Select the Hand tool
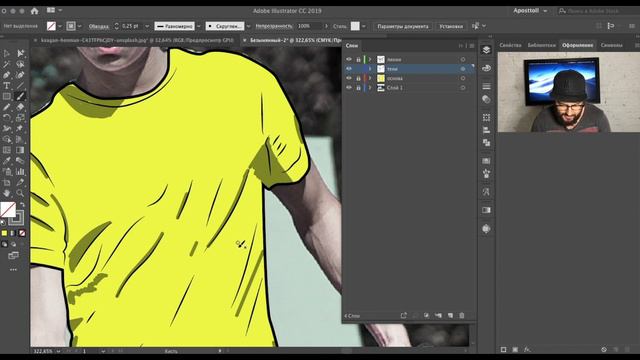 7,193
